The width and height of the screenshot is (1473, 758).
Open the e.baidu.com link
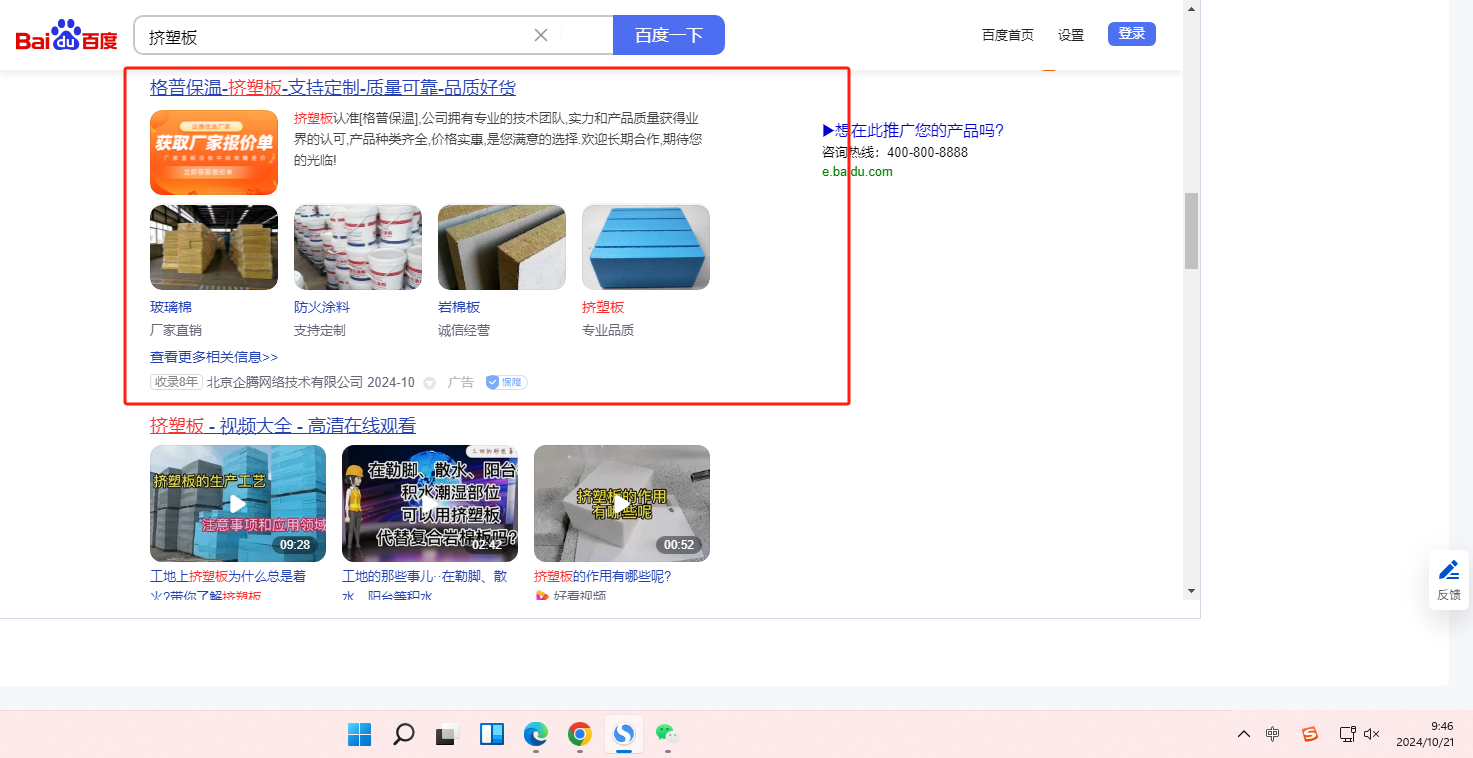[x=857, y=171]
